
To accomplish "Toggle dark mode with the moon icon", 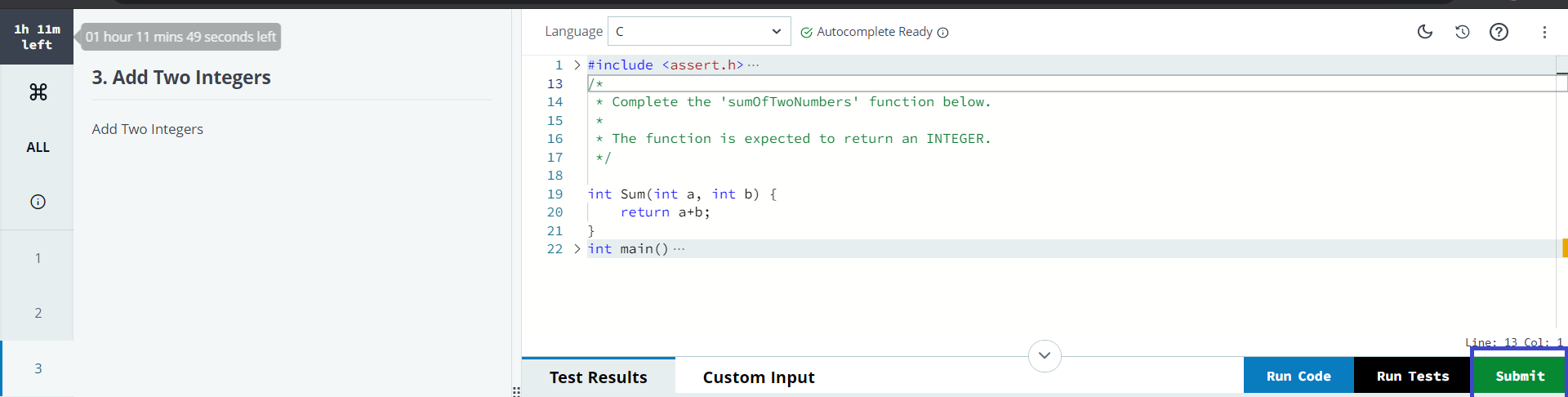I will [1425, 32].
